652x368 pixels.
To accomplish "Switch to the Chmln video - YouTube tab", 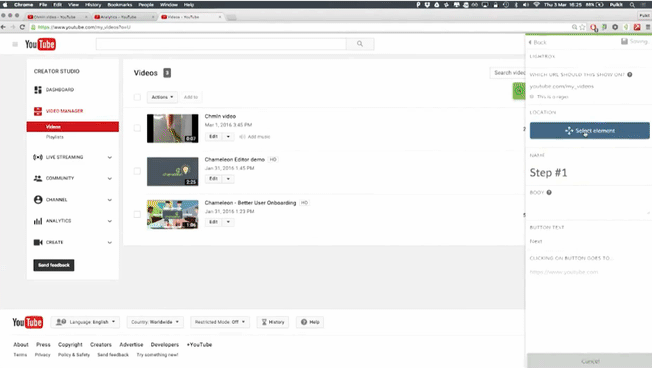I will point(57,17).
